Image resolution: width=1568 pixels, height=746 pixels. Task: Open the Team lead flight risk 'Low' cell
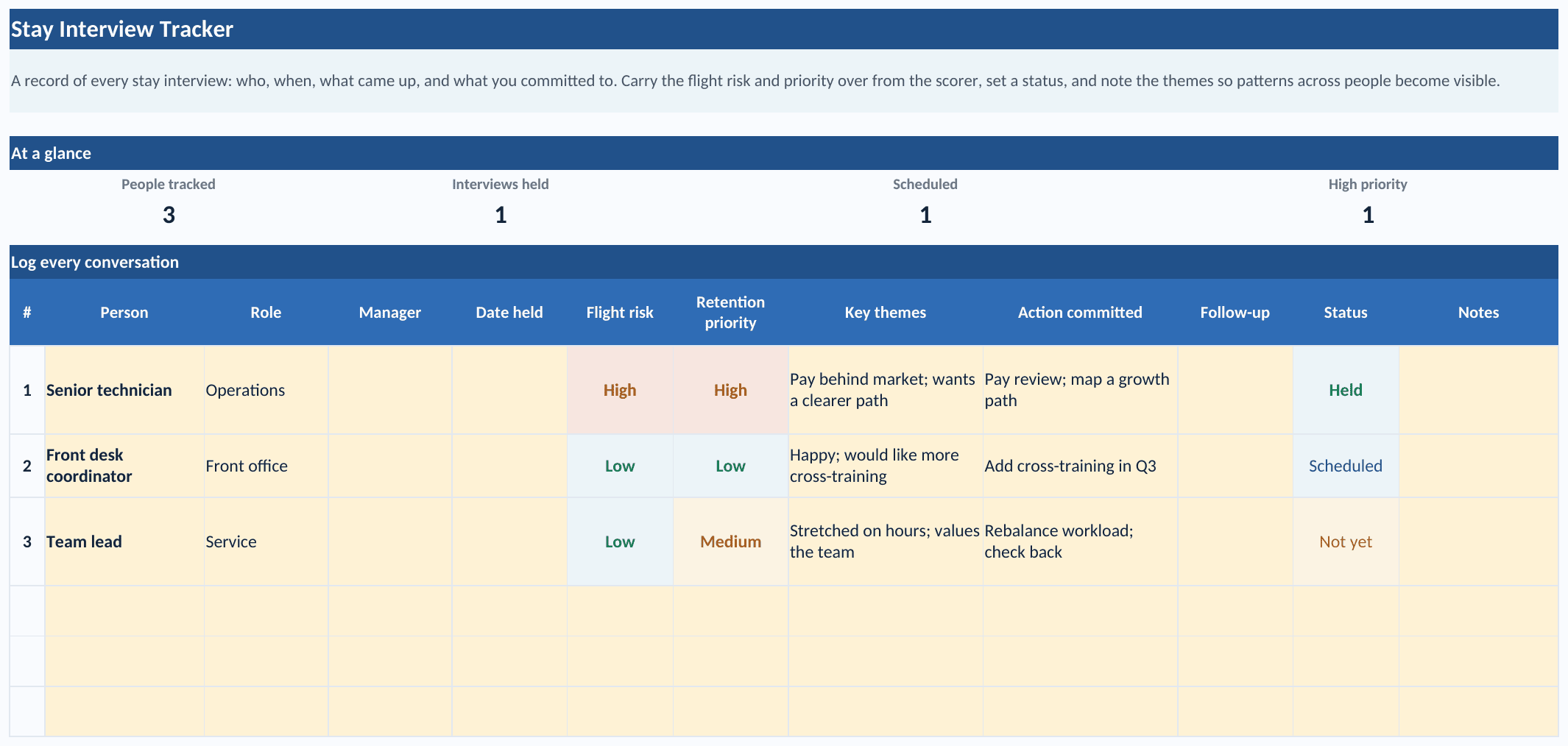click(620, 541)
